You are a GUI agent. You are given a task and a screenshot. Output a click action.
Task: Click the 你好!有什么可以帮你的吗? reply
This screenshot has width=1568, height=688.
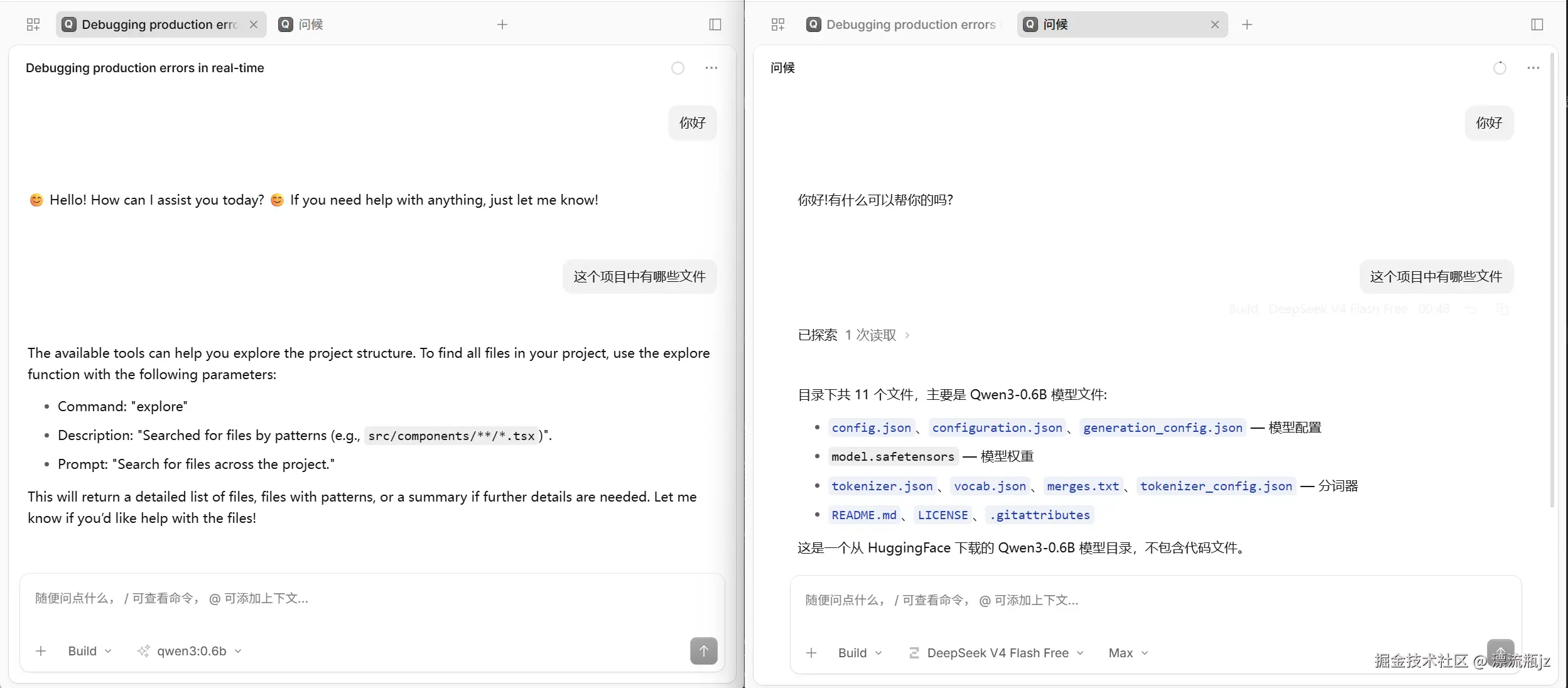click(875, 200)
